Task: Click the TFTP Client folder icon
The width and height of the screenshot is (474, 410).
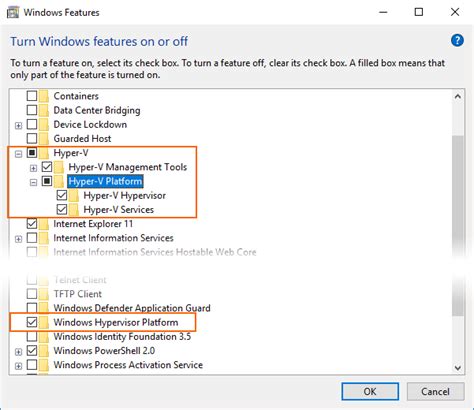Action: tap(44, 294)
